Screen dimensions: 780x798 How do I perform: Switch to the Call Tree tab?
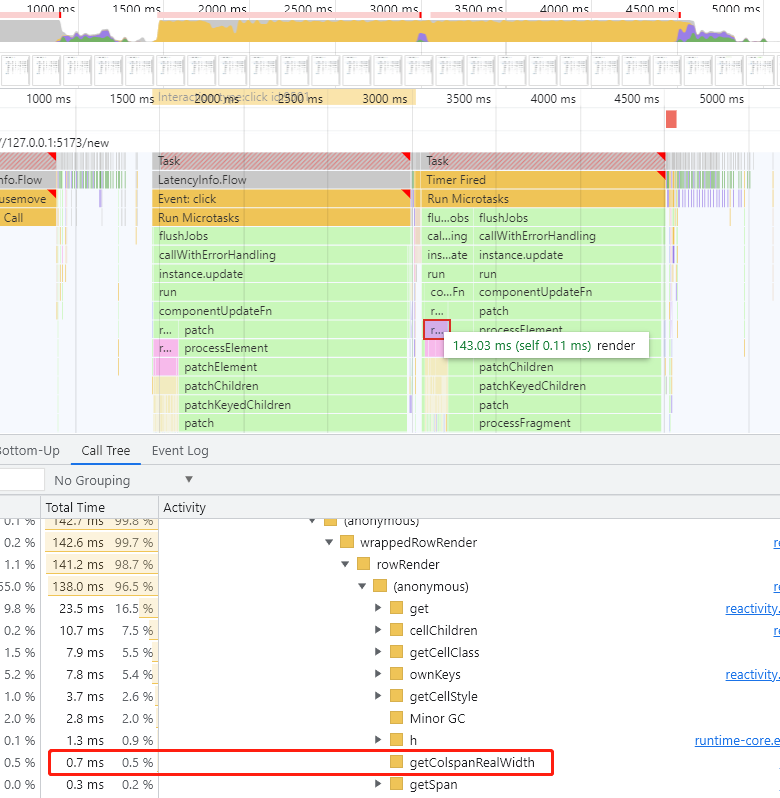[x=106, y=451]
